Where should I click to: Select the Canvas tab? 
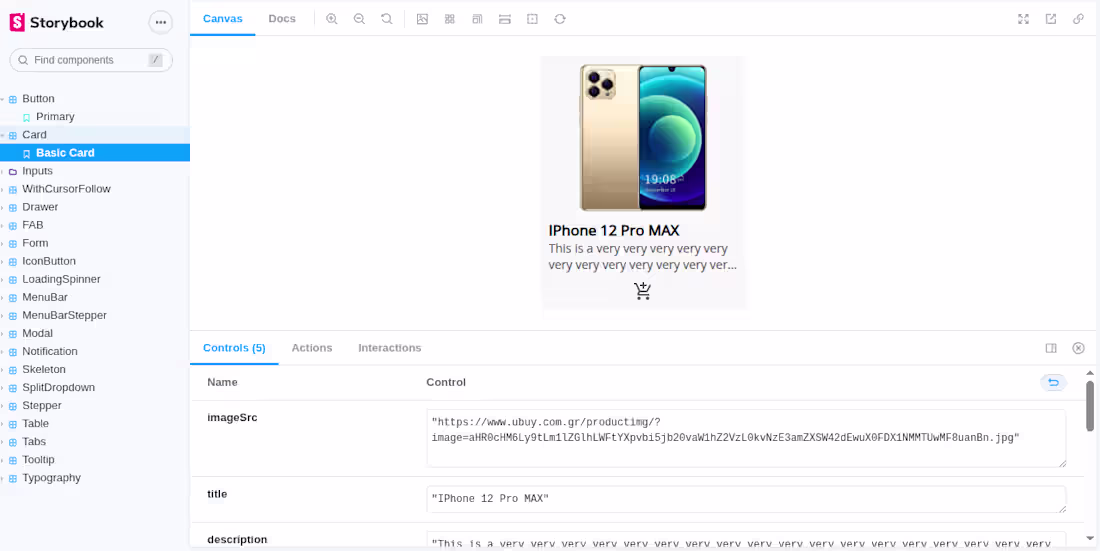coord(222,19)
